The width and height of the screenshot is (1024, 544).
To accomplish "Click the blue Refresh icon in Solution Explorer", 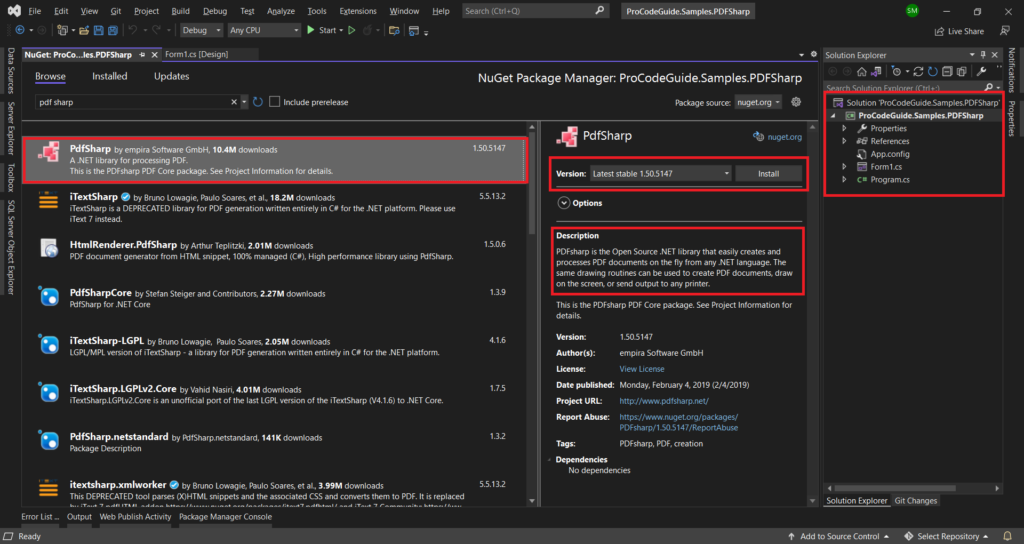I will pos(933,71).
